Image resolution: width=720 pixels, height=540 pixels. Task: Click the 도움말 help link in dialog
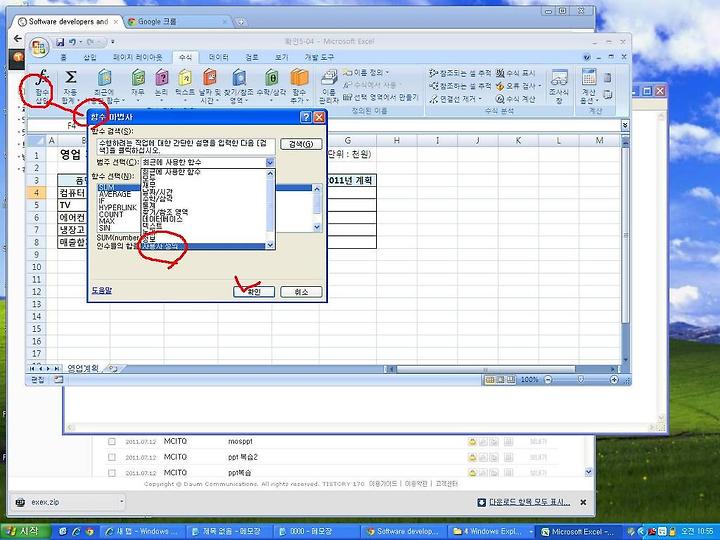[x=101, y=290]
